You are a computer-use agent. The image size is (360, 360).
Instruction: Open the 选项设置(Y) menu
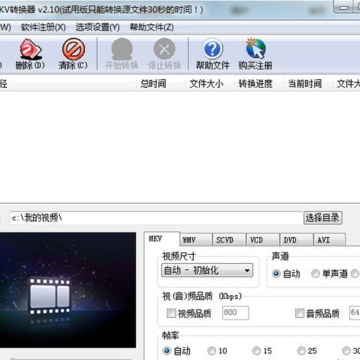pos(98,27)
